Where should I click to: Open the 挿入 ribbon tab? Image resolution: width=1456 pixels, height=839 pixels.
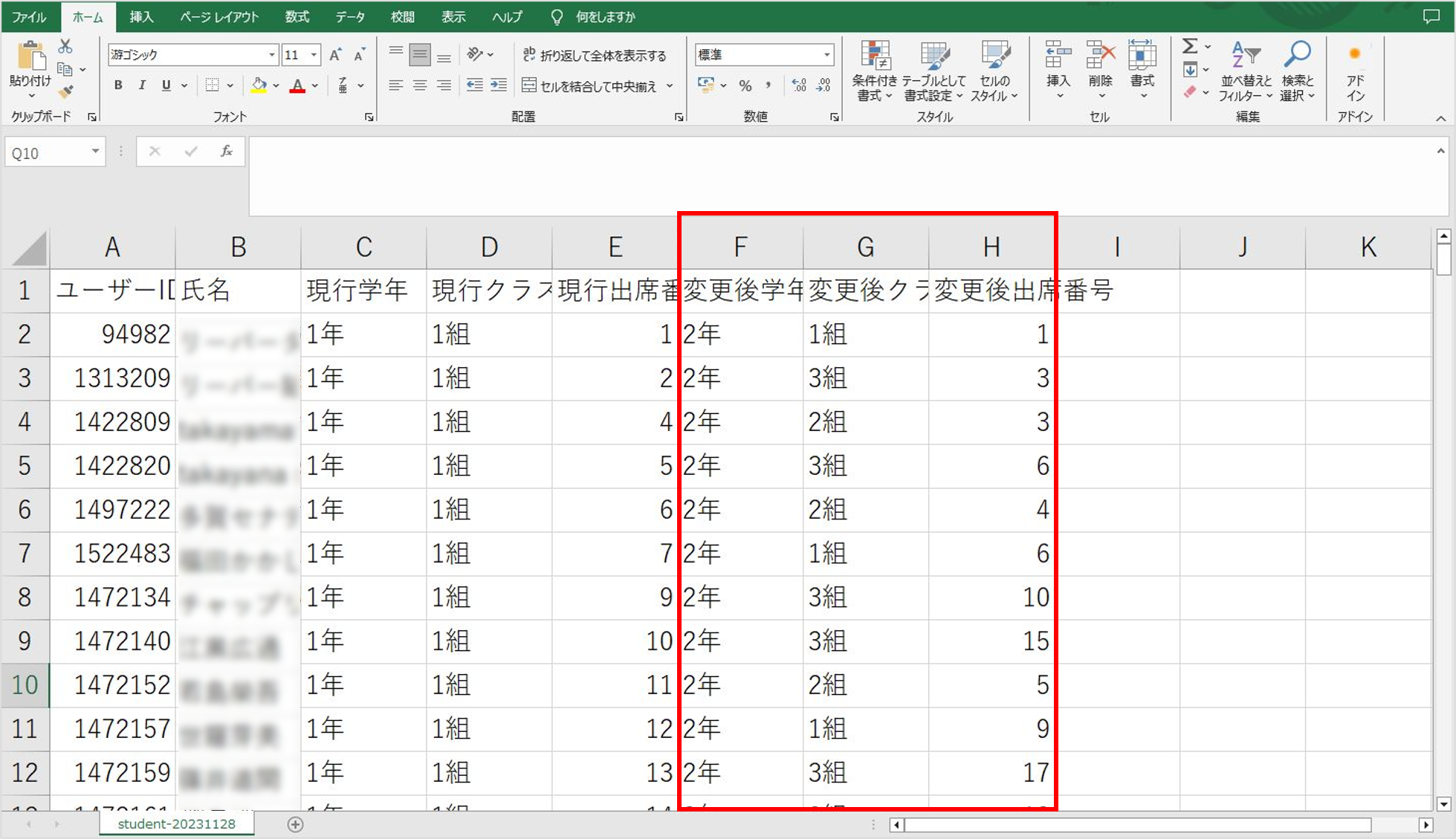141,16
